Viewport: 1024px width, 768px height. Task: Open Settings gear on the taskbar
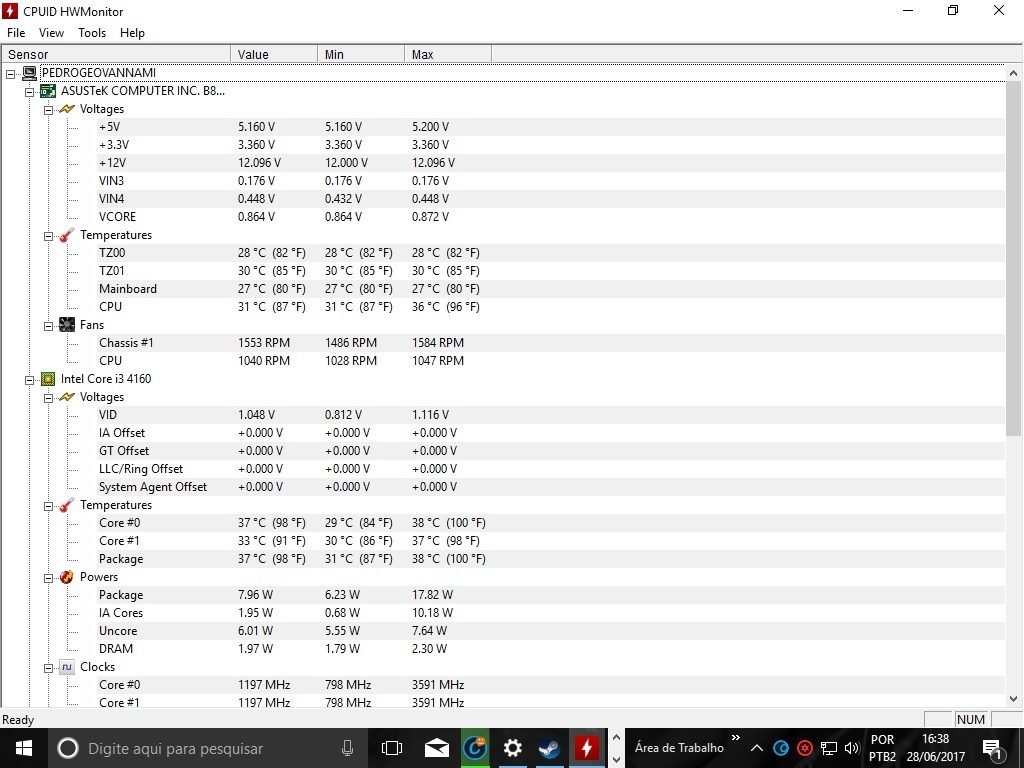[513, 748]
